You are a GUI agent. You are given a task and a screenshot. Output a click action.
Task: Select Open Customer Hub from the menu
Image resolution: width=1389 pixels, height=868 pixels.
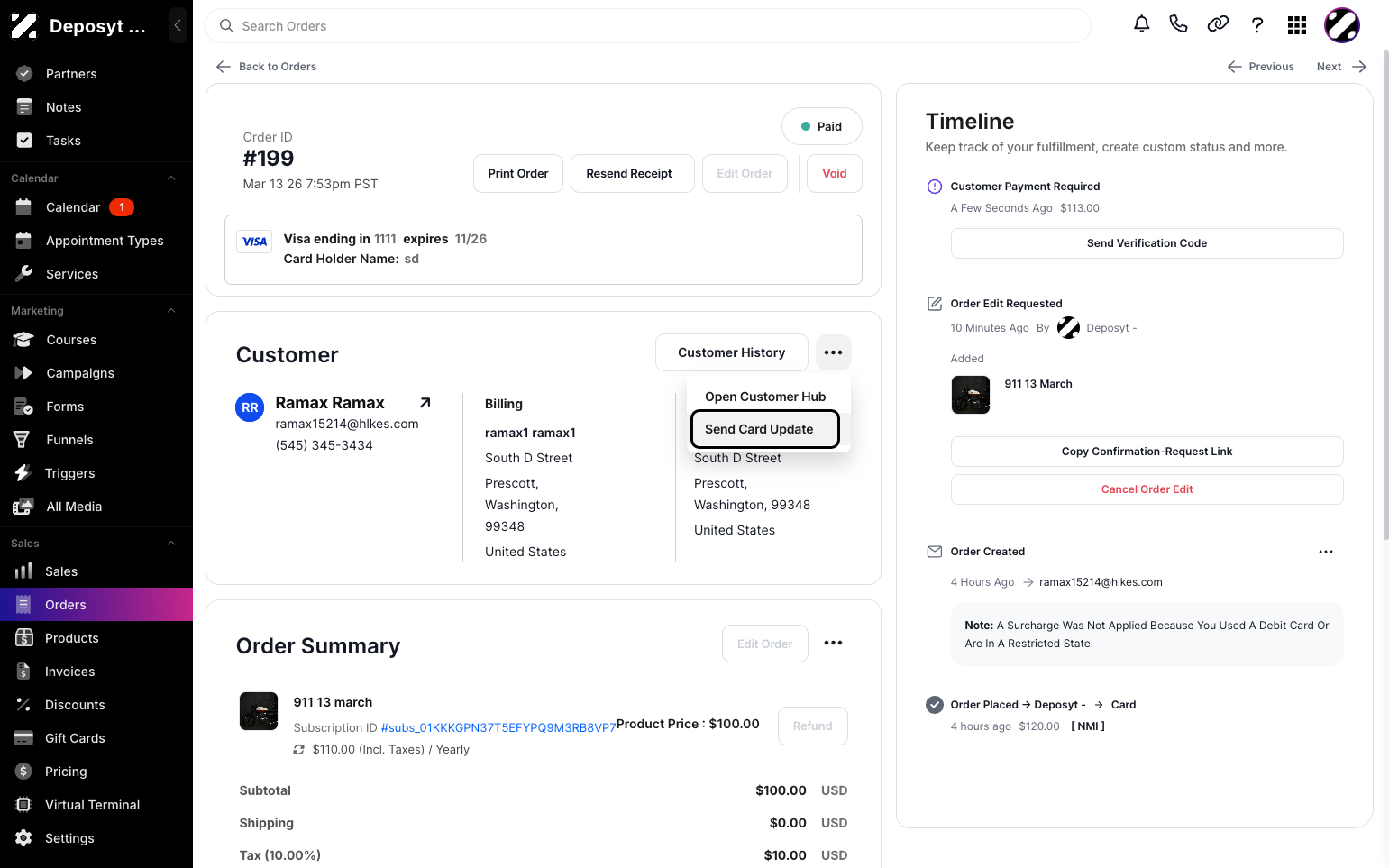[765, 397]
